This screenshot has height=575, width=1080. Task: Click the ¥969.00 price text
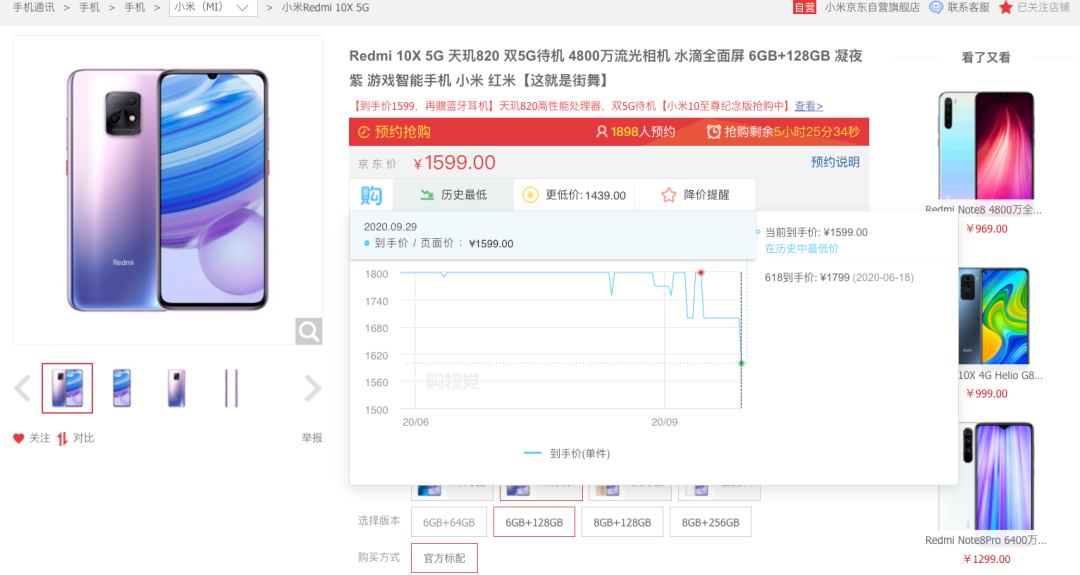coord(987,229)
